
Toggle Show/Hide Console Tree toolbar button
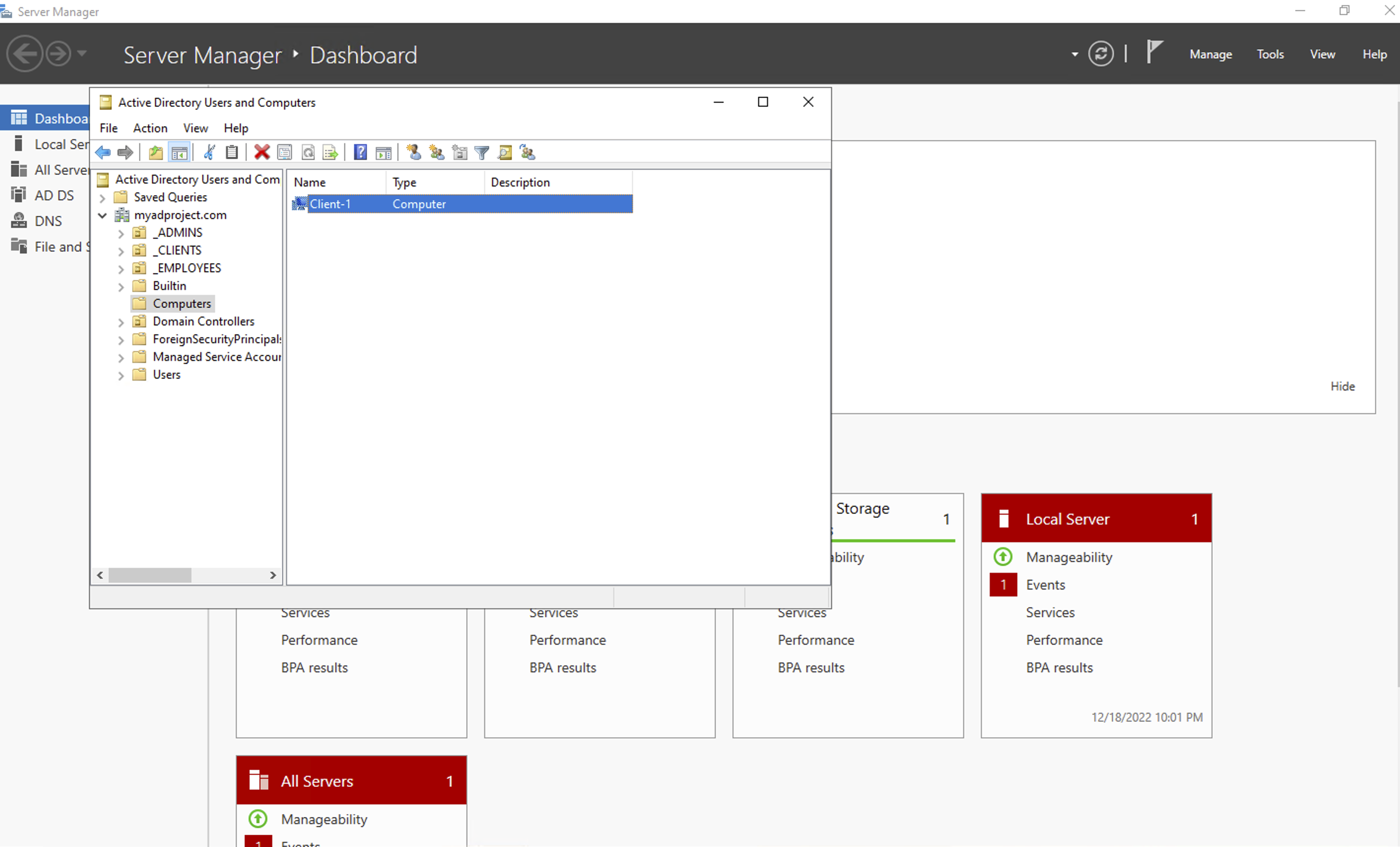point(179,152)
